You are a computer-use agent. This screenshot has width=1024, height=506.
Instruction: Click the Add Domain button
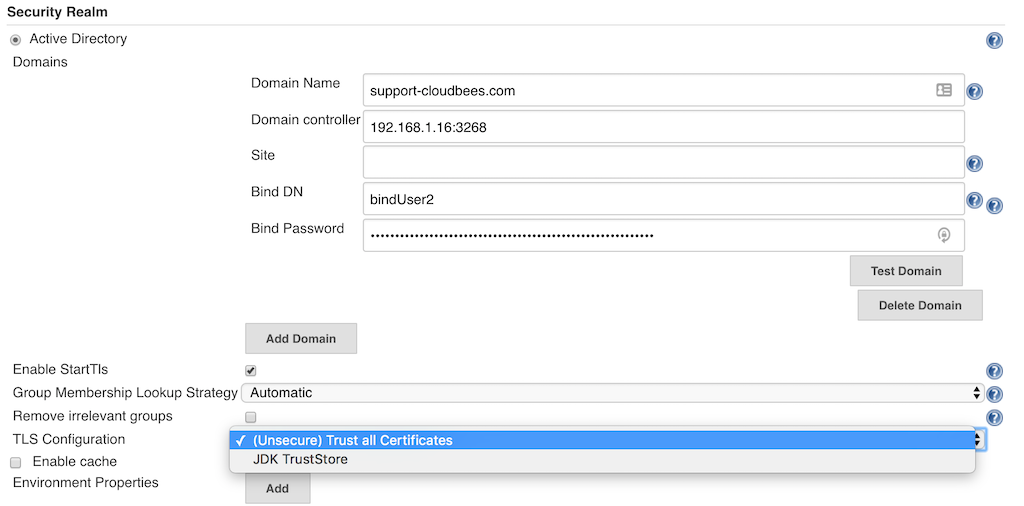(300, 338)
